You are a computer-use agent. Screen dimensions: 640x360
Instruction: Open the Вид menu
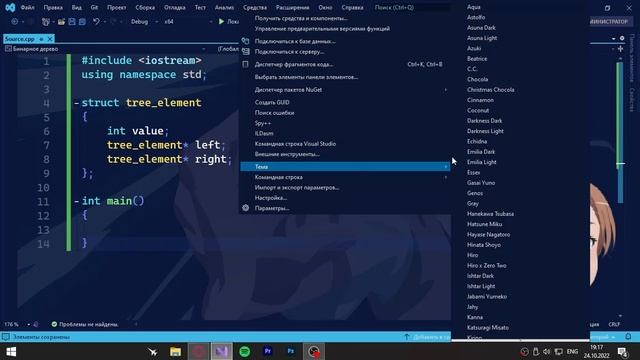(76, 7)
